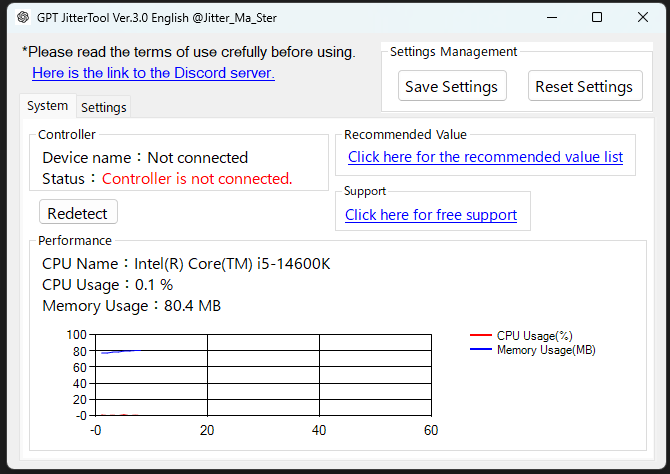Screen dimensions: 670x474
Task: Select the Device name Not connected text
Action: coord(145,158)
